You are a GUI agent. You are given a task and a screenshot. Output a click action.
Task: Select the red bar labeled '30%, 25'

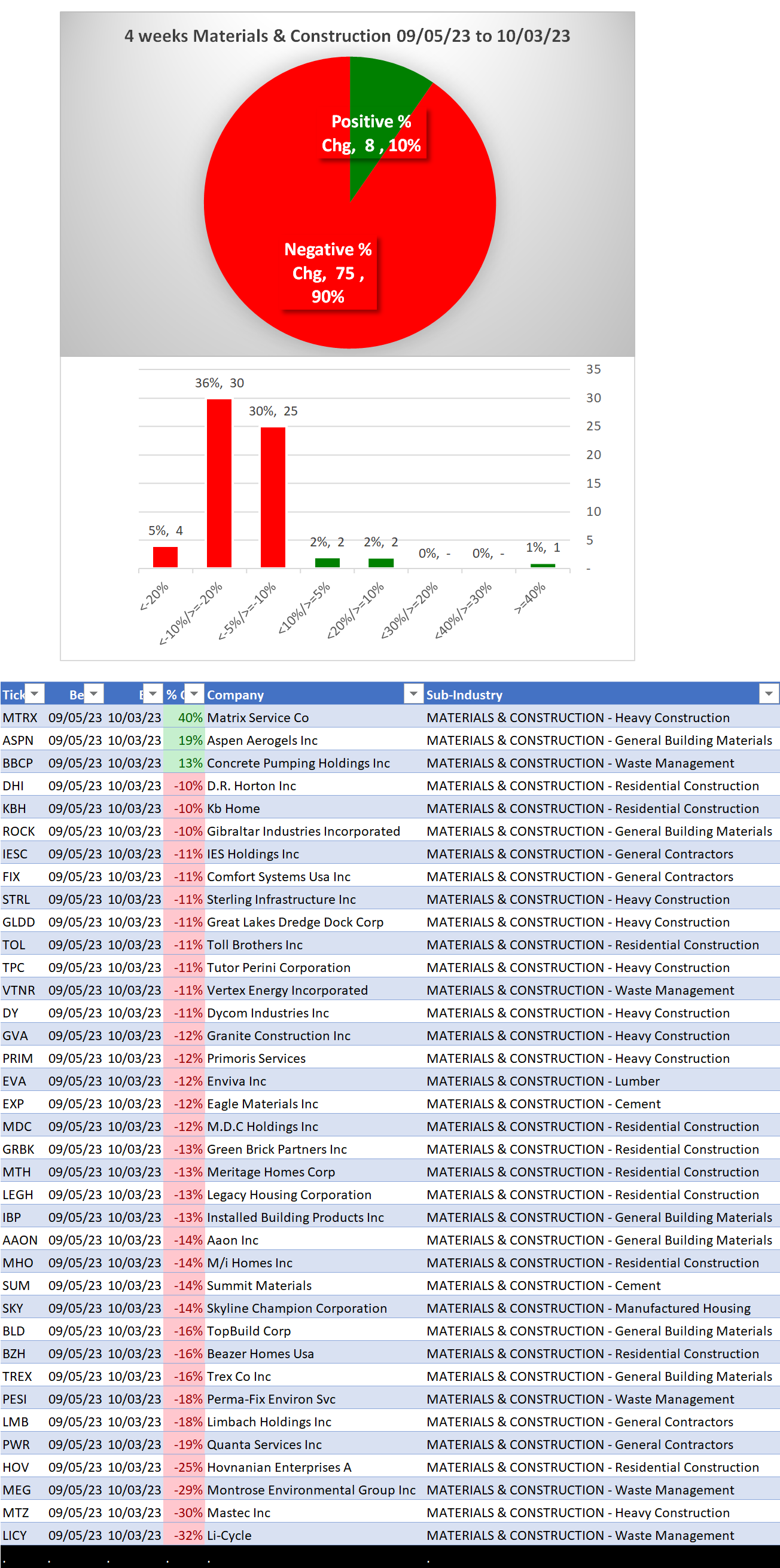click(273, 497)
